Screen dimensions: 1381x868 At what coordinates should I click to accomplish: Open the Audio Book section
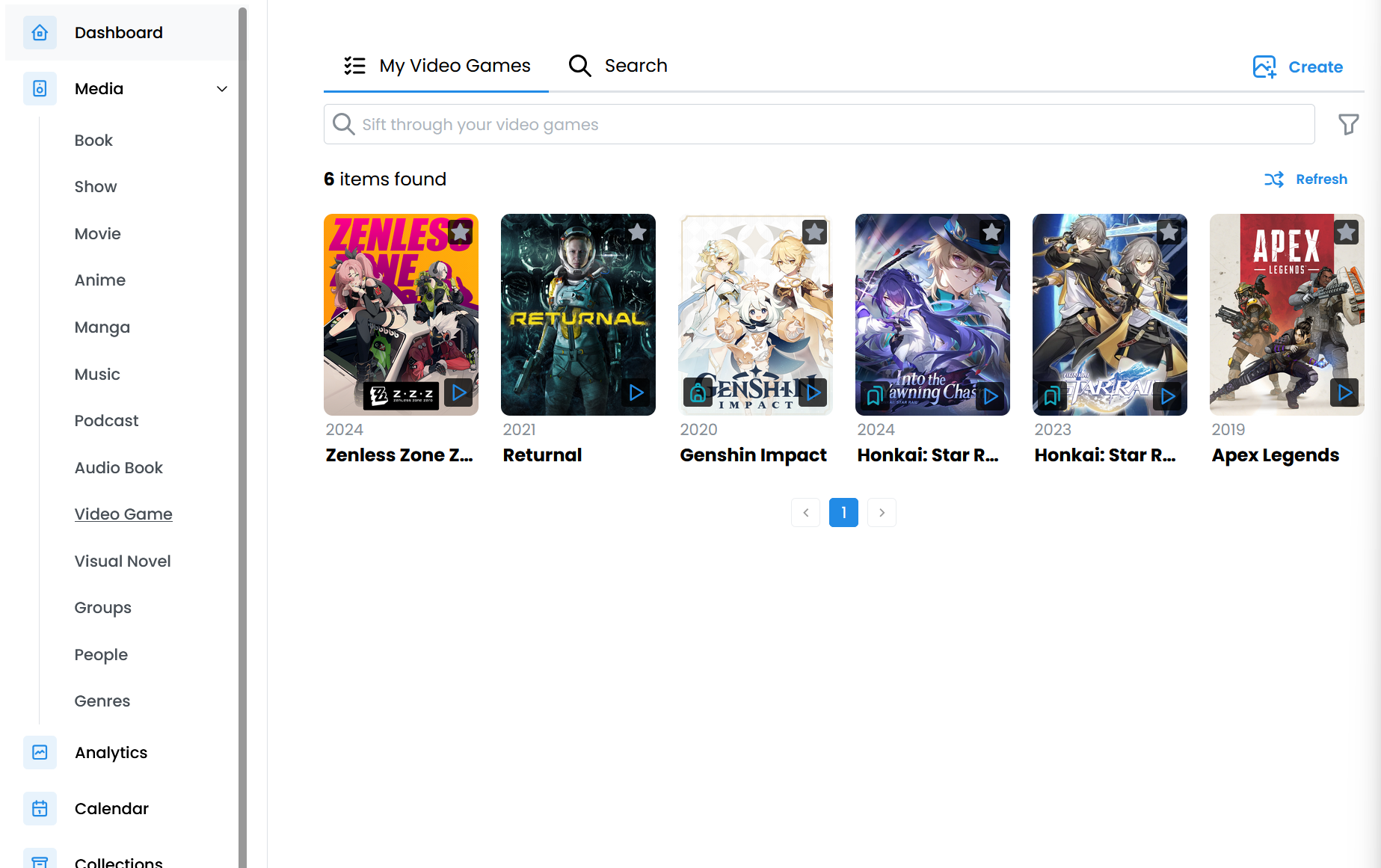click(x=118, y=468)
